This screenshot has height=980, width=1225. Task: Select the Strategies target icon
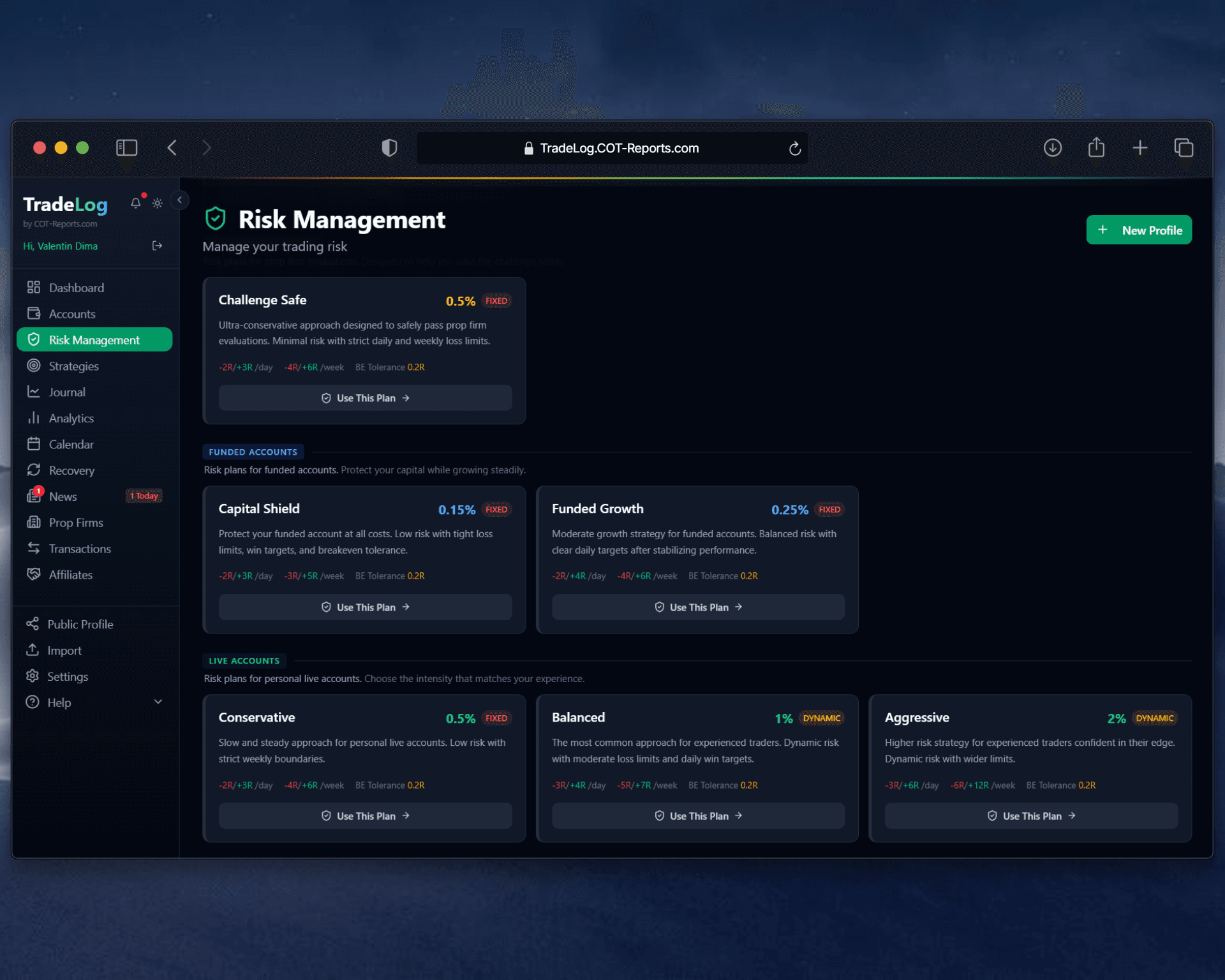pyautogui.click(x=35, y=366)
